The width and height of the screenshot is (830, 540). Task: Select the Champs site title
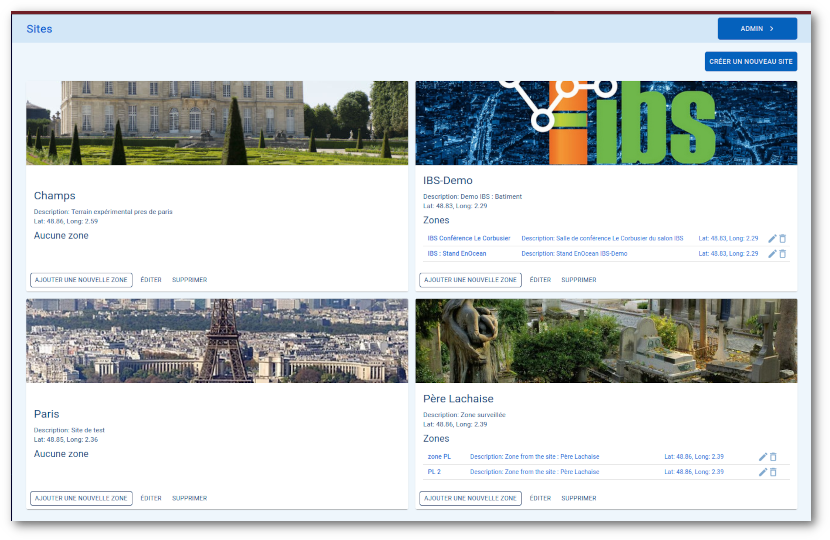[x=55, y=196]
